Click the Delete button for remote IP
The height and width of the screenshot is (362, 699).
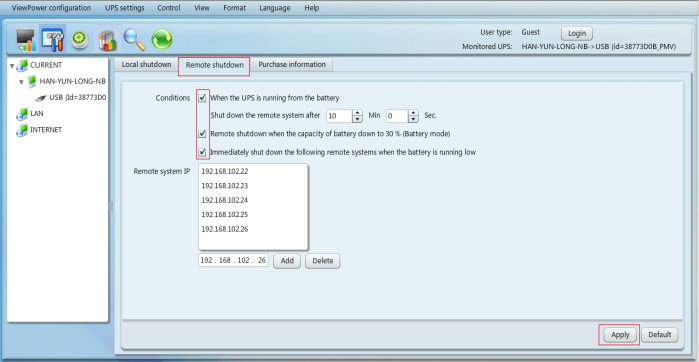(323, 261)
